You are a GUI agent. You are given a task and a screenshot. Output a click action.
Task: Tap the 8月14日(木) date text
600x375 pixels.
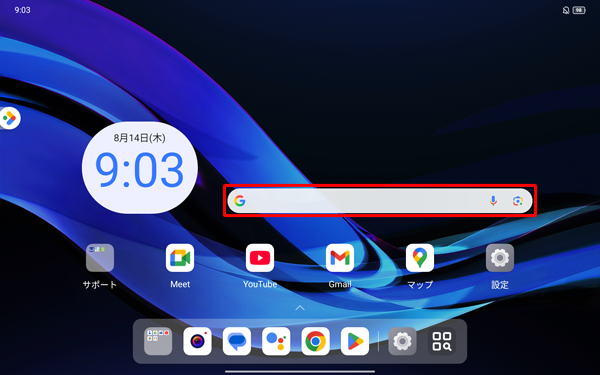pyautogui.click(x=140, y=138)
